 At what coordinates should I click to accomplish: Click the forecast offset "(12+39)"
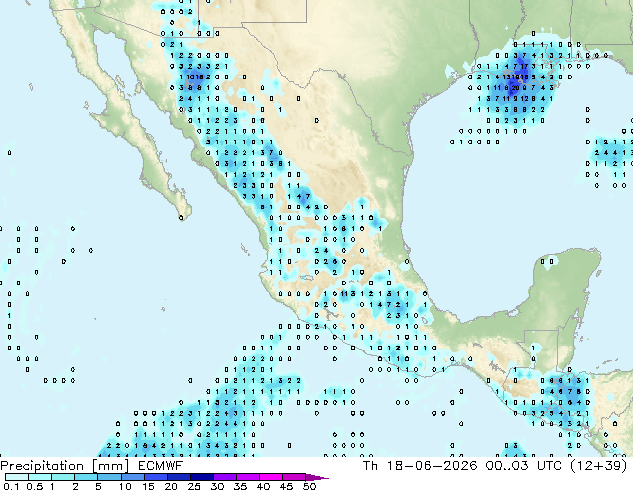598,466
